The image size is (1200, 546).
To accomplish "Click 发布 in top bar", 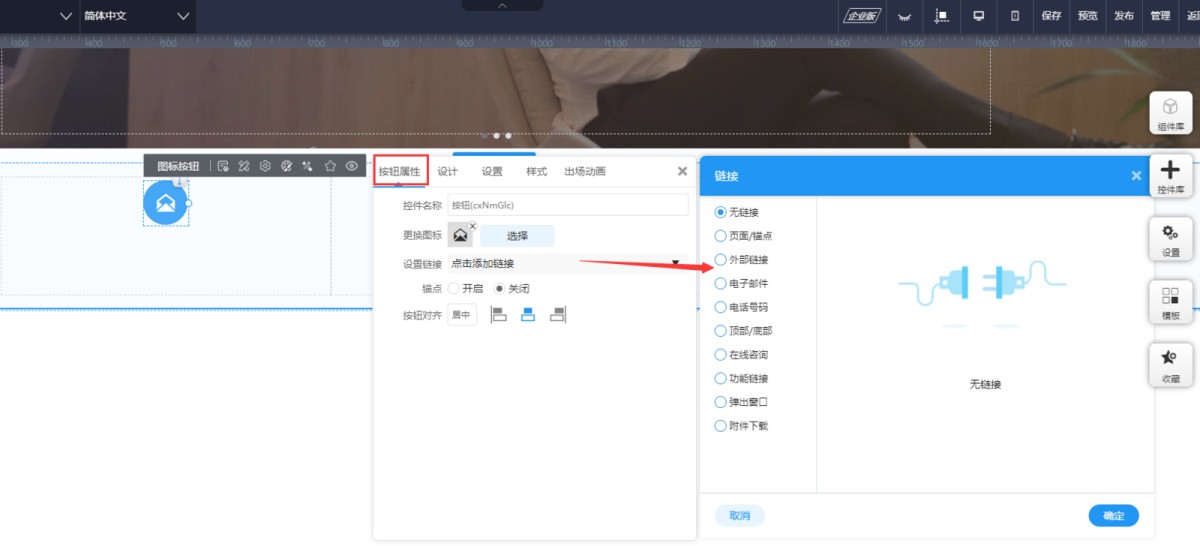I will pyautogui.click(x=1124, y=16).
